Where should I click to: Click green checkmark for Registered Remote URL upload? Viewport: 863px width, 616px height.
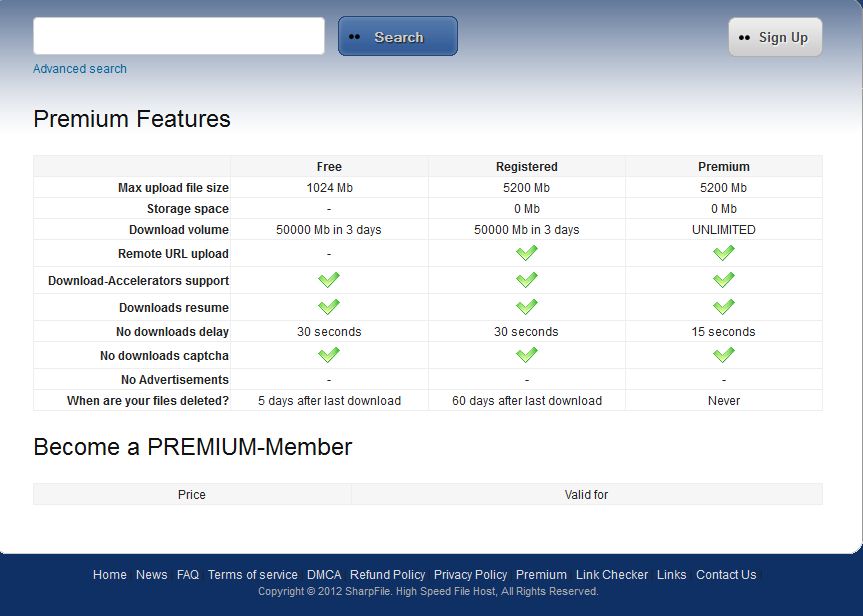(527, 253)
